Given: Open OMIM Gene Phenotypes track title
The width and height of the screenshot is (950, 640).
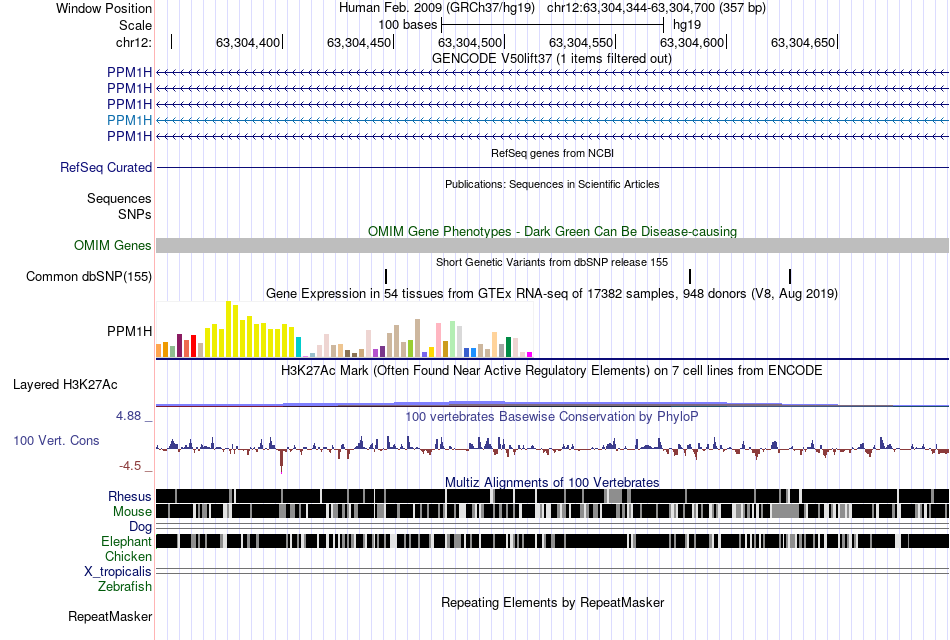Looking at the screenshot, I should pos(552,232).
